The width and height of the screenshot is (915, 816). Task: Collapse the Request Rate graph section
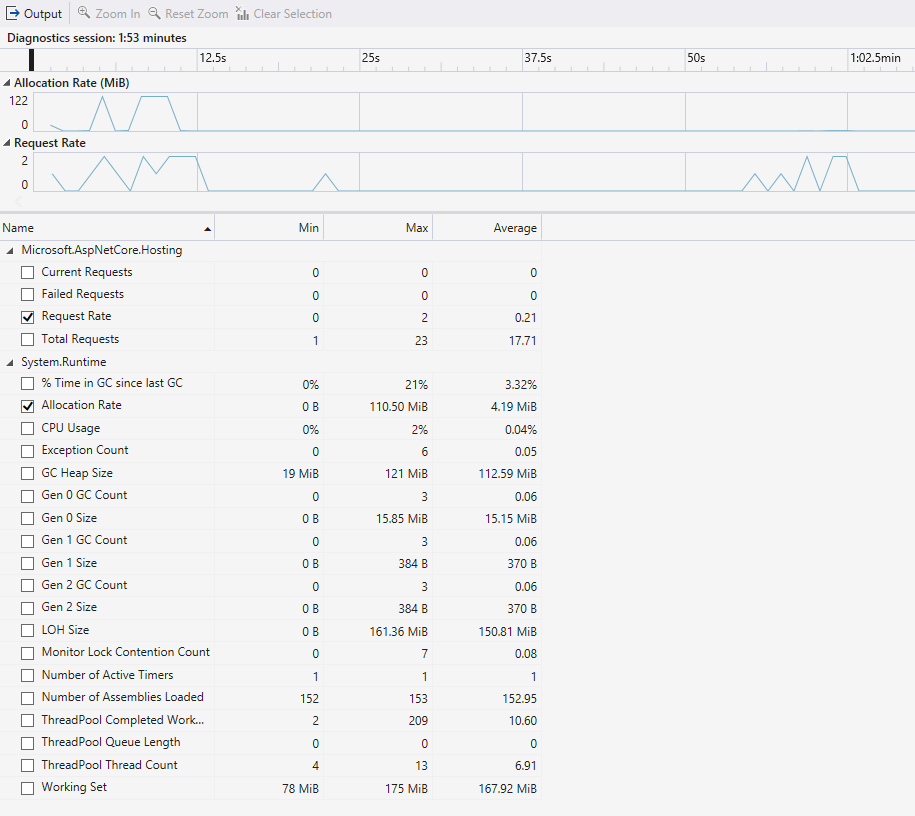[8, 143]
